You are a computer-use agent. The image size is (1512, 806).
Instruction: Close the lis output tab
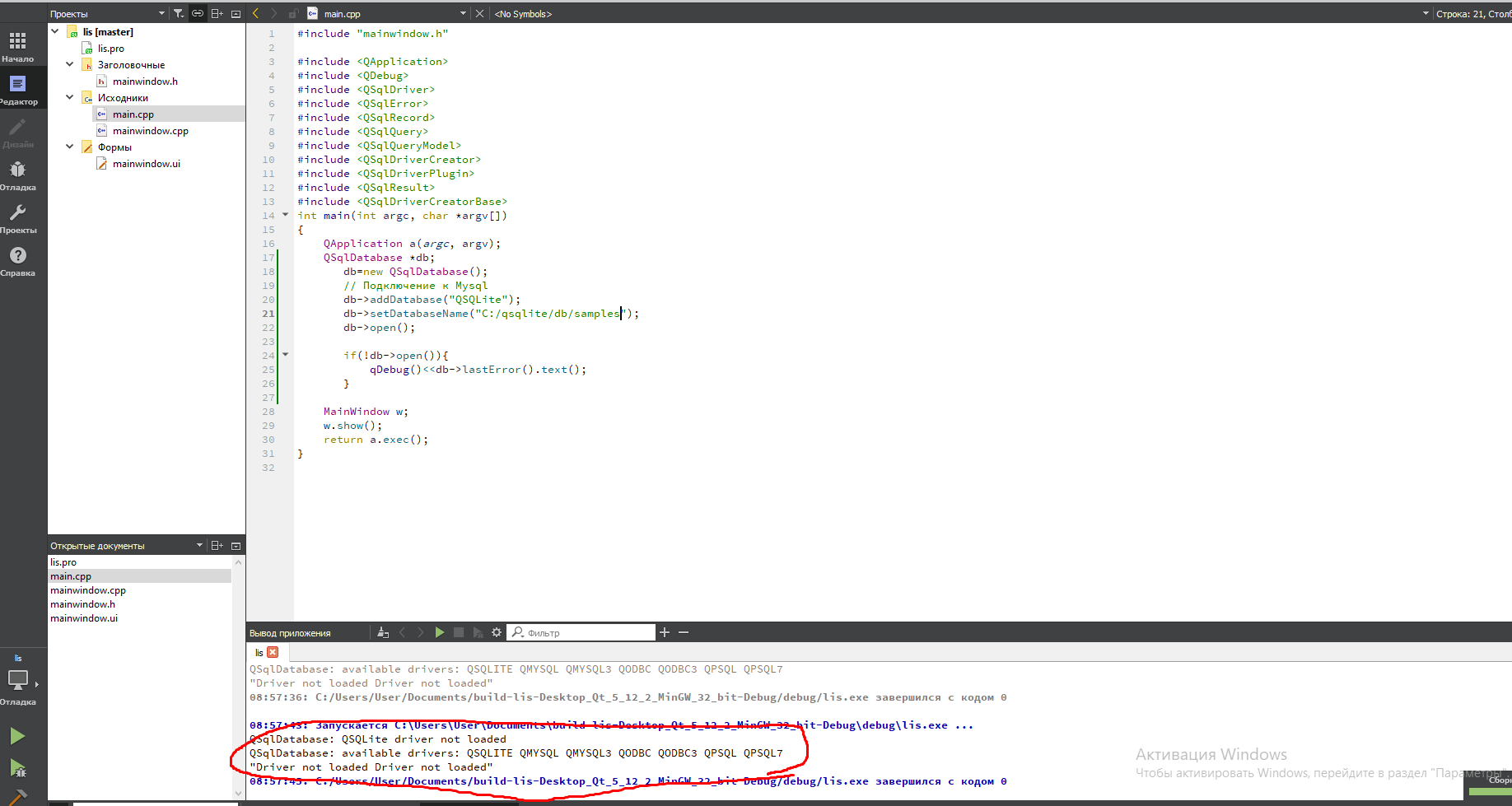tap(273, 652)
